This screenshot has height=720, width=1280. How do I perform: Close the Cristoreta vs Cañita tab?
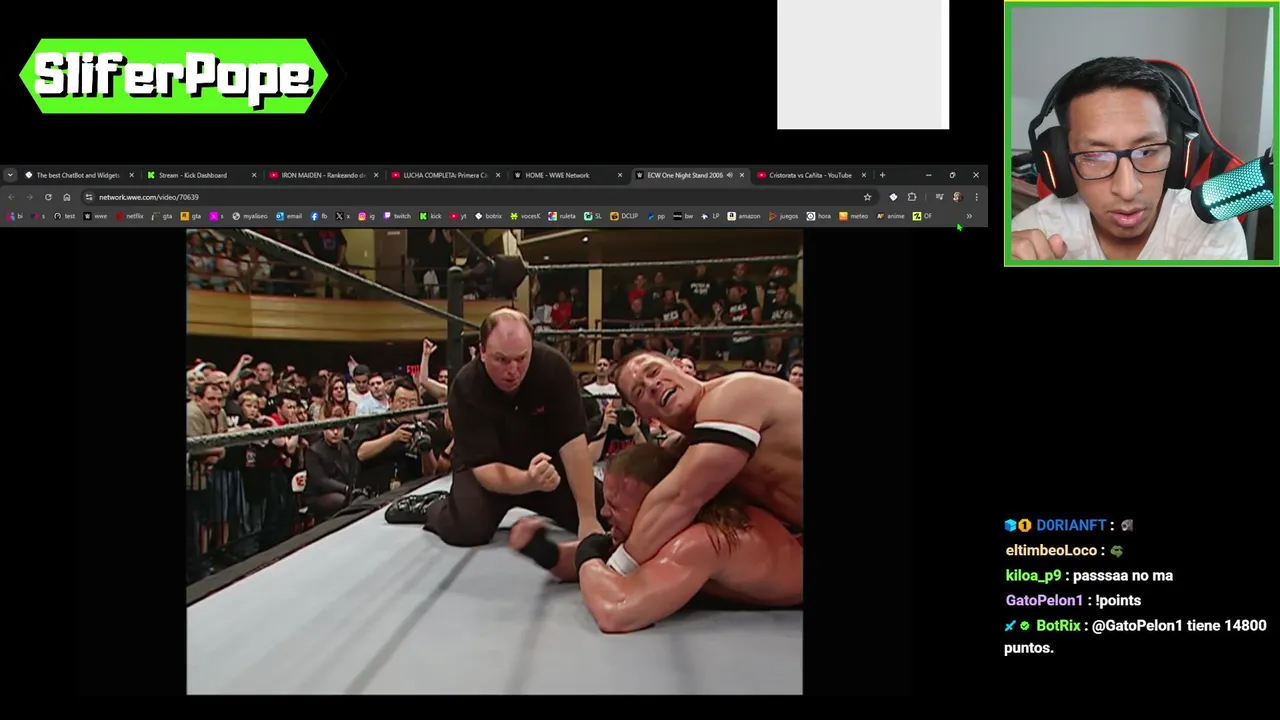coord(864,175)
